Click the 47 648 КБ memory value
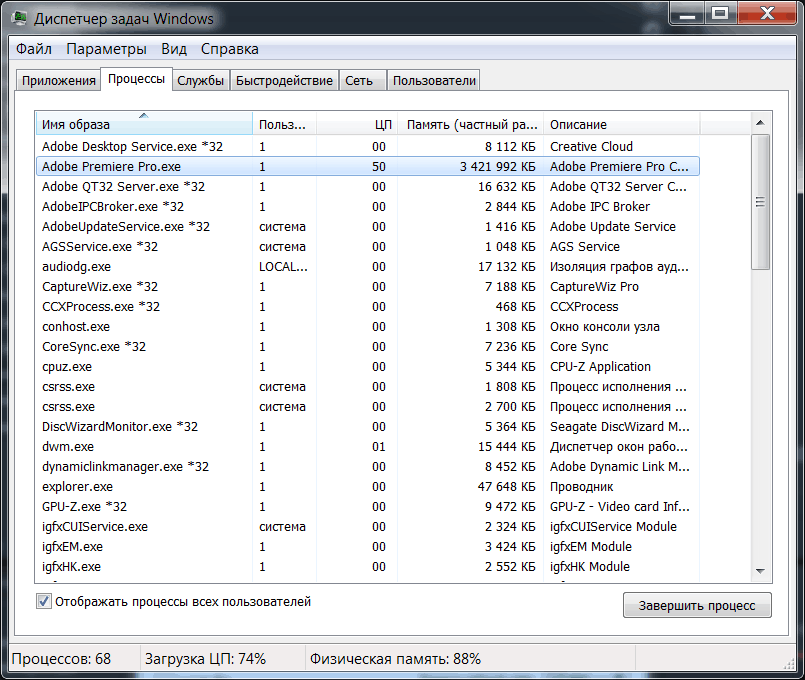Screen dimensions: 805x680 click(506, 487)
